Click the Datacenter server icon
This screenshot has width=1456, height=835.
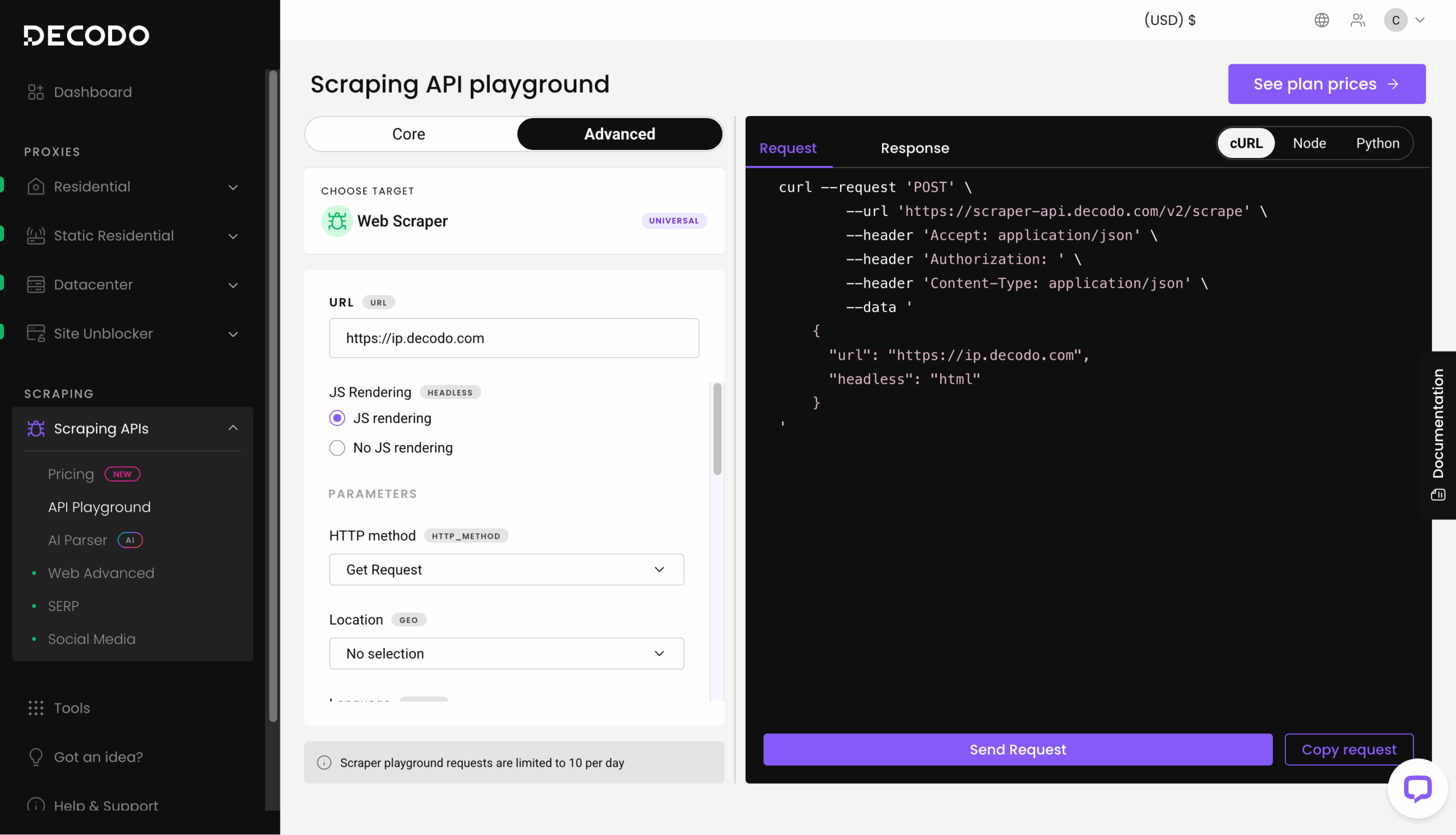coord(36,284)
